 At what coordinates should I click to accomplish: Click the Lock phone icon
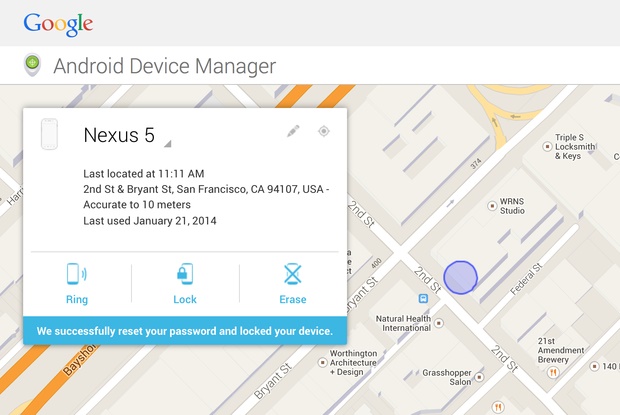click(185, 274)
